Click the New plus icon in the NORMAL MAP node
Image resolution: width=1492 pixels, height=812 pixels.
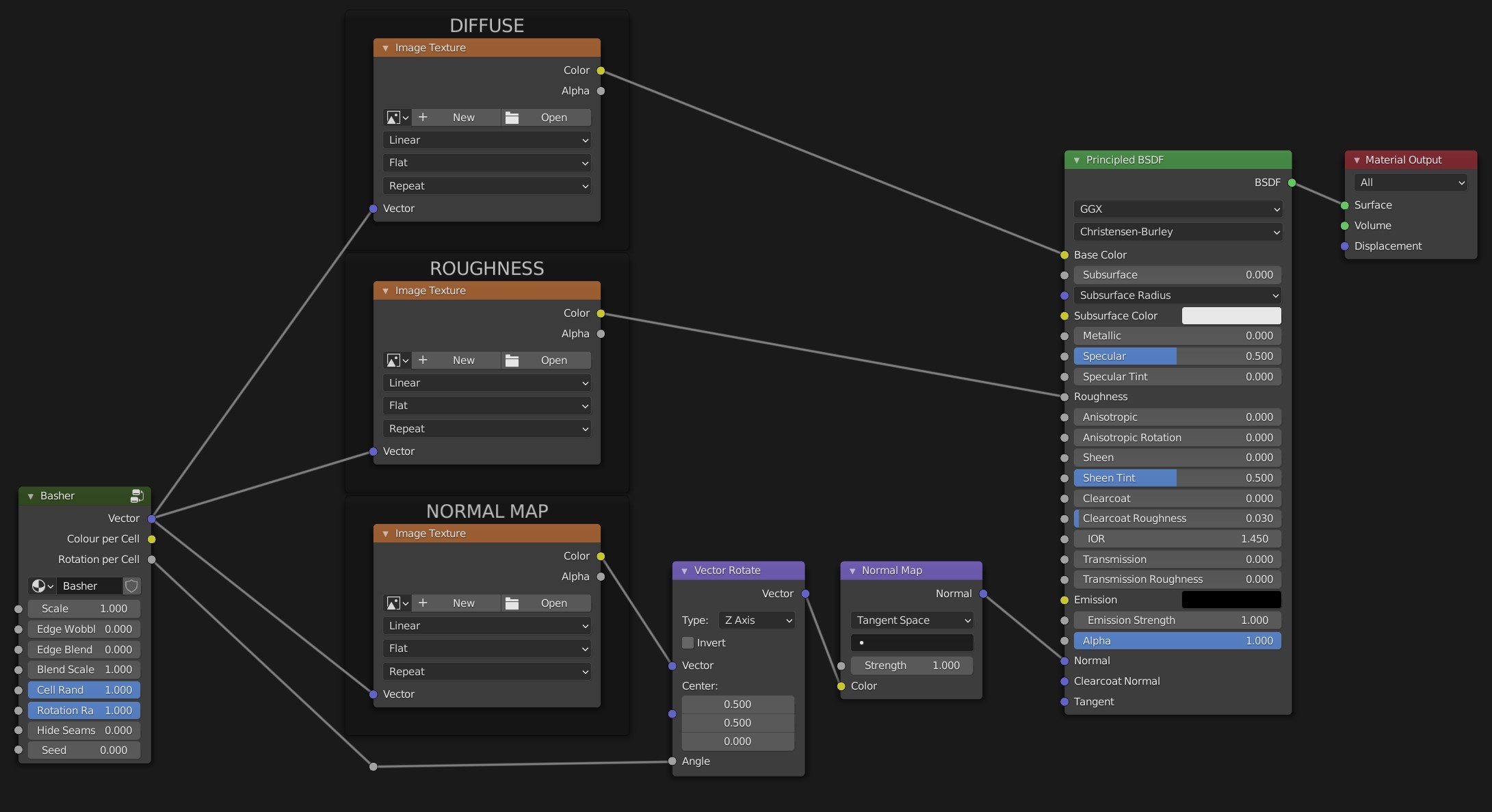[423, 603]
